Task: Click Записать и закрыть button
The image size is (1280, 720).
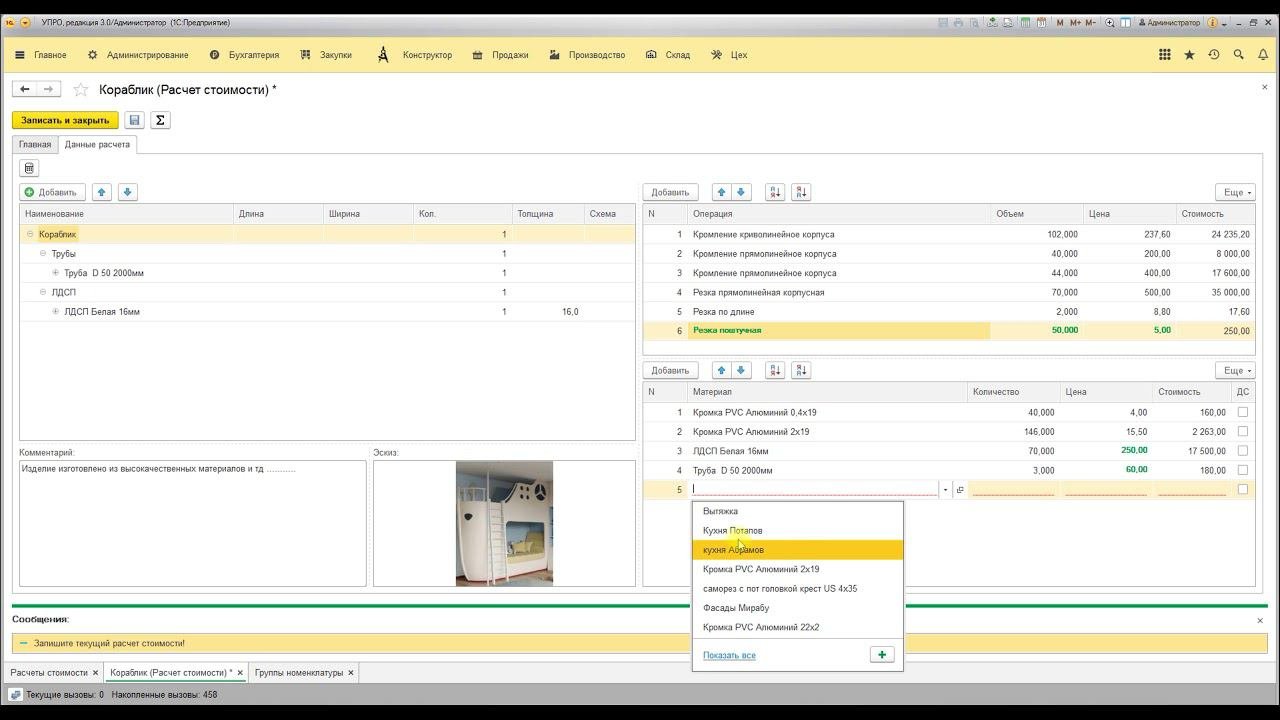Action: (x=65, y=120)
